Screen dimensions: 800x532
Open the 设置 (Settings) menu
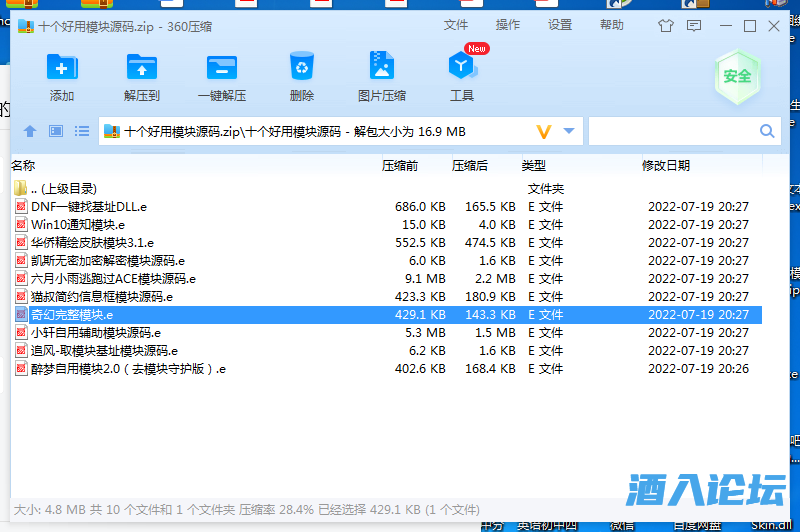560,25
